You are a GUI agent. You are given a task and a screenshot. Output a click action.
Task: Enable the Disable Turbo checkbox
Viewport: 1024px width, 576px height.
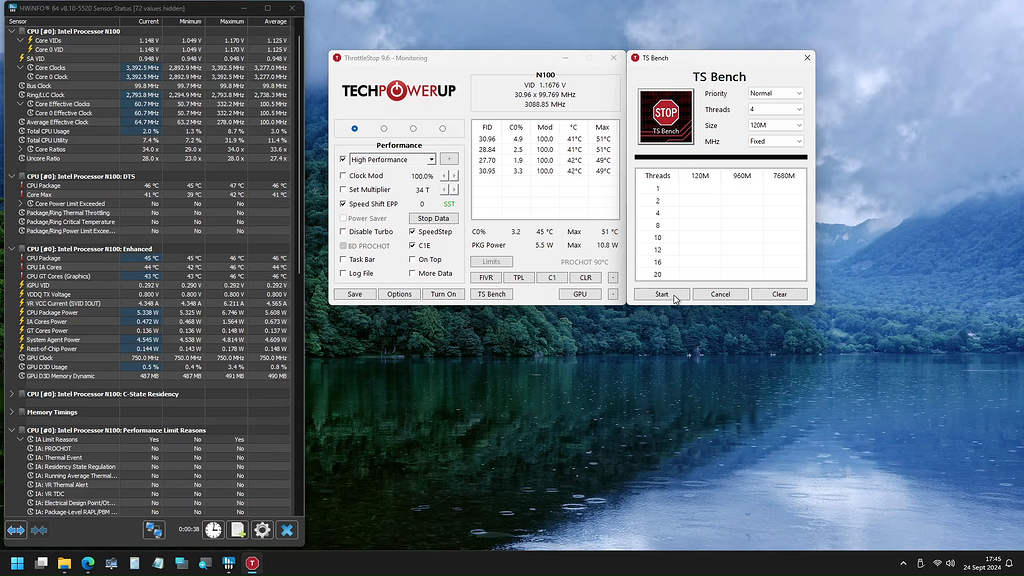(342, 231)
